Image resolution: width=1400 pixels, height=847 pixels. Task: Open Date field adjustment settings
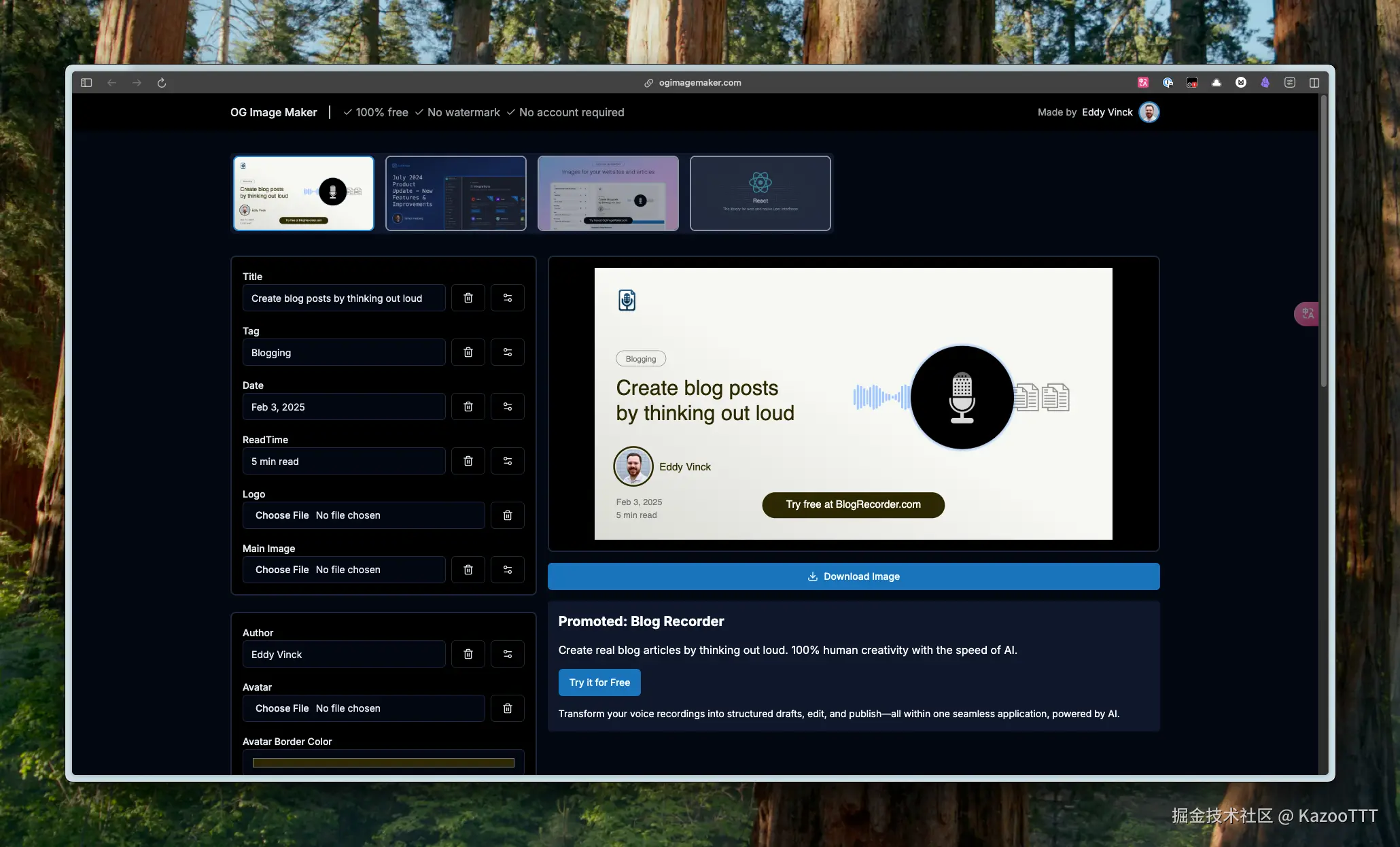tap(507, 407)
